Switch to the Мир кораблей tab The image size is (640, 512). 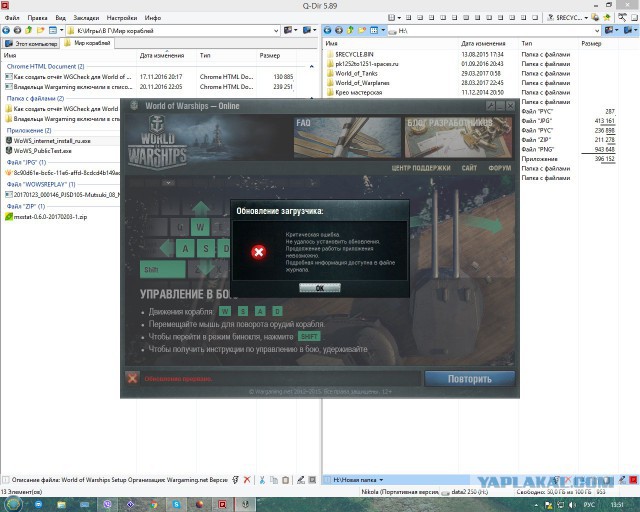pyautogui.click(x=87, y=43)
